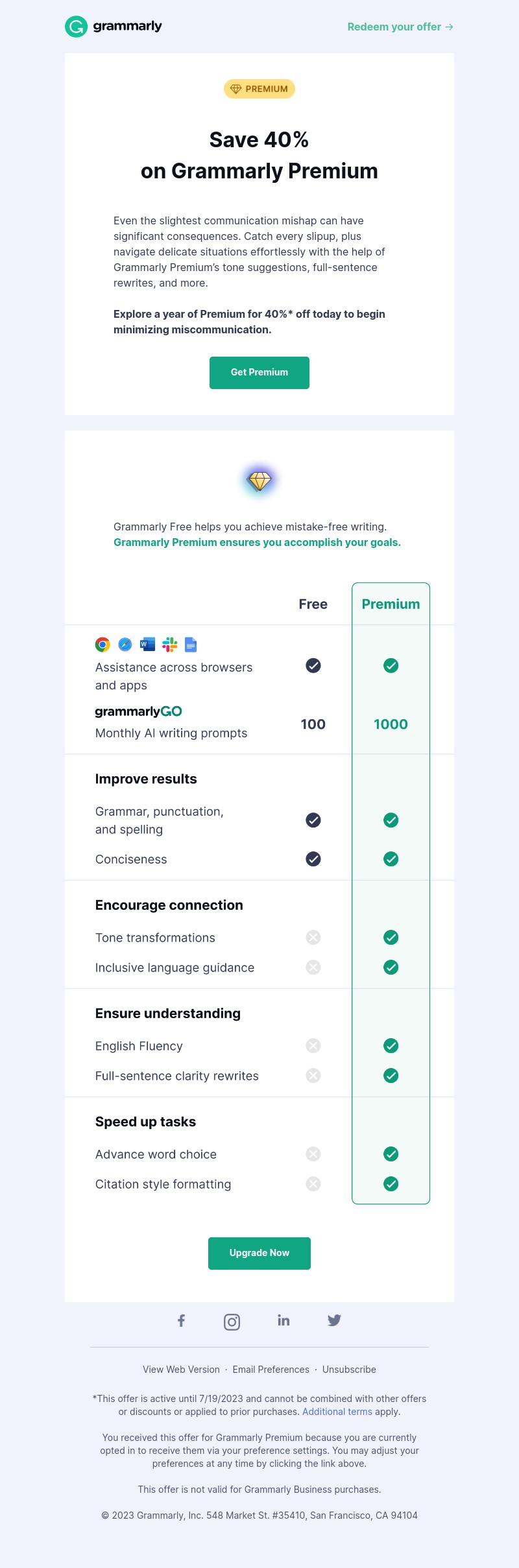Click the Unsubscribe link
This screenshot has width=519, height=1568.
click(x=349, y=1370)
